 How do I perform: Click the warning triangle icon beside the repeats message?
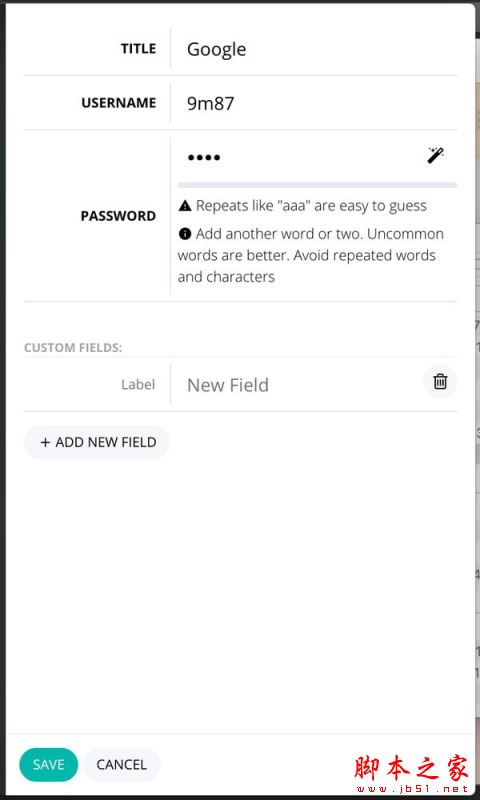185,206
